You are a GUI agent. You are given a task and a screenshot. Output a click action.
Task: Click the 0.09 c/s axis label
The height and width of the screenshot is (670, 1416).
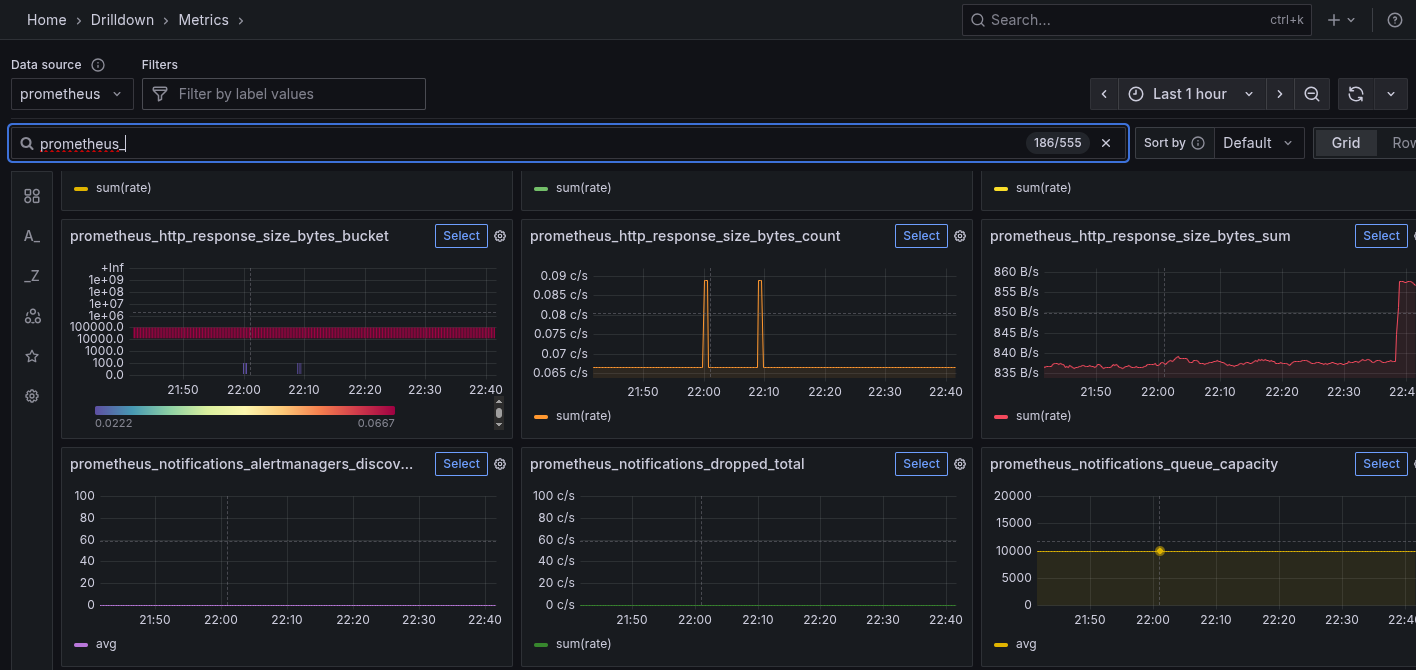pos(565,276)
